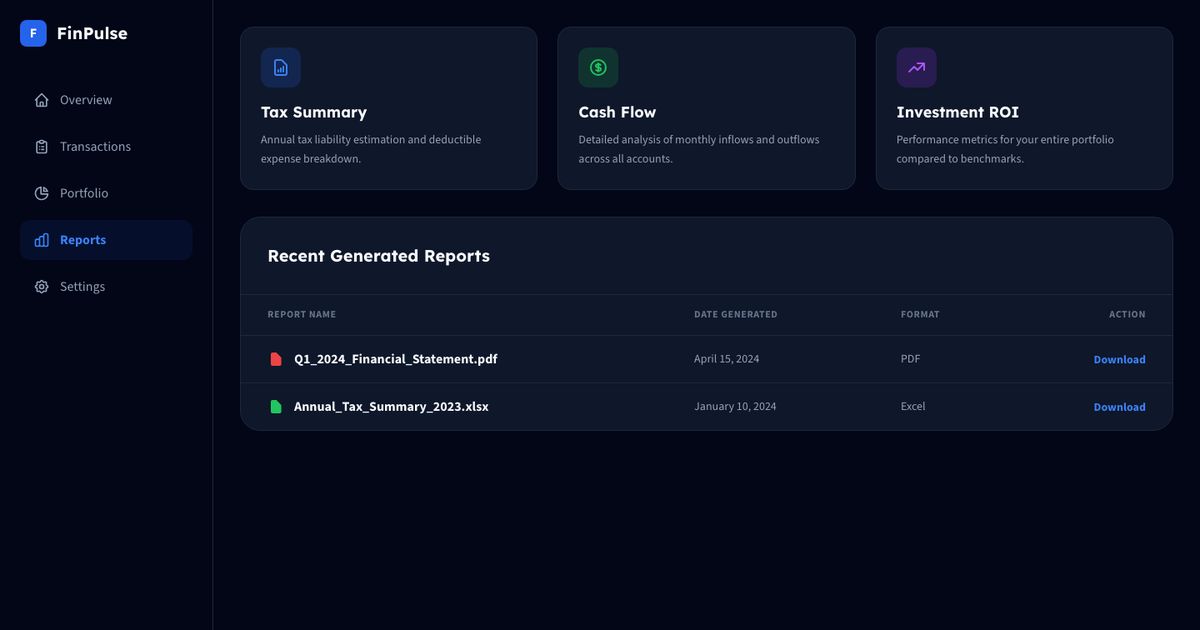Click the Portfolio pie chart icon
Viewport: 1200px width, 630px height.
pos(41,193)
